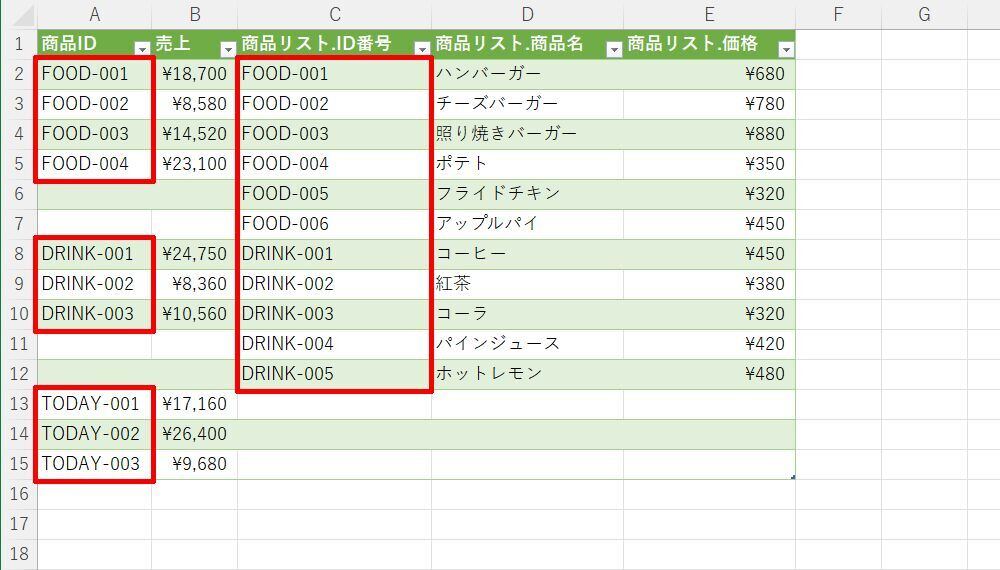Click the 商品リスト.商品名 header cell
The width and height of the screenshot is (1000, 570).
pos(527,44)
